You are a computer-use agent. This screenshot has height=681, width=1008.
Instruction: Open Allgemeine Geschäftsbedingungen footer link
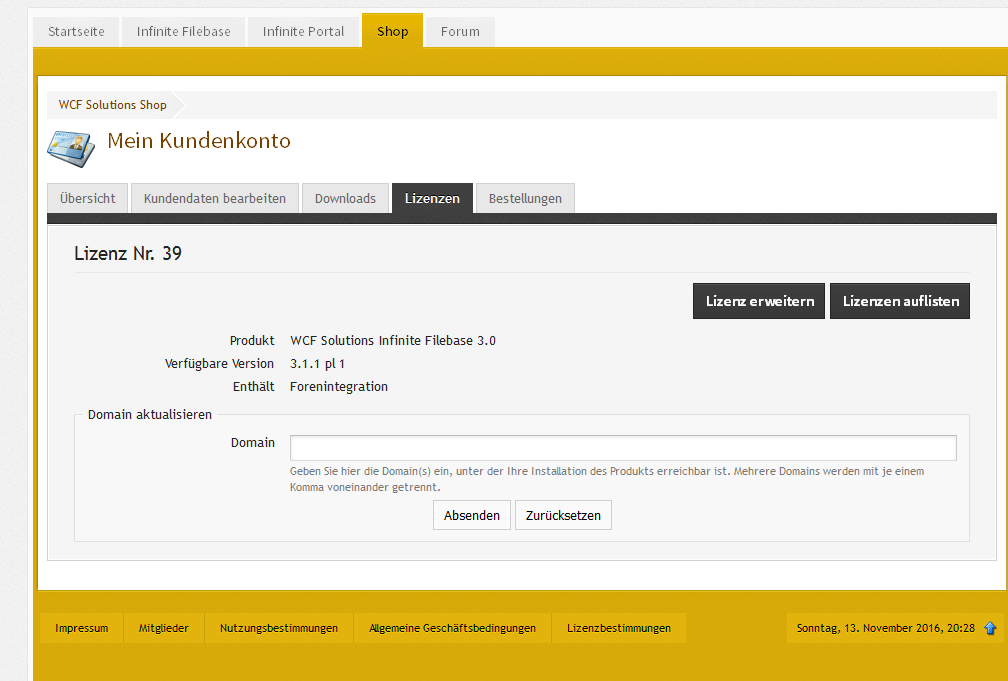coord(452,628)
